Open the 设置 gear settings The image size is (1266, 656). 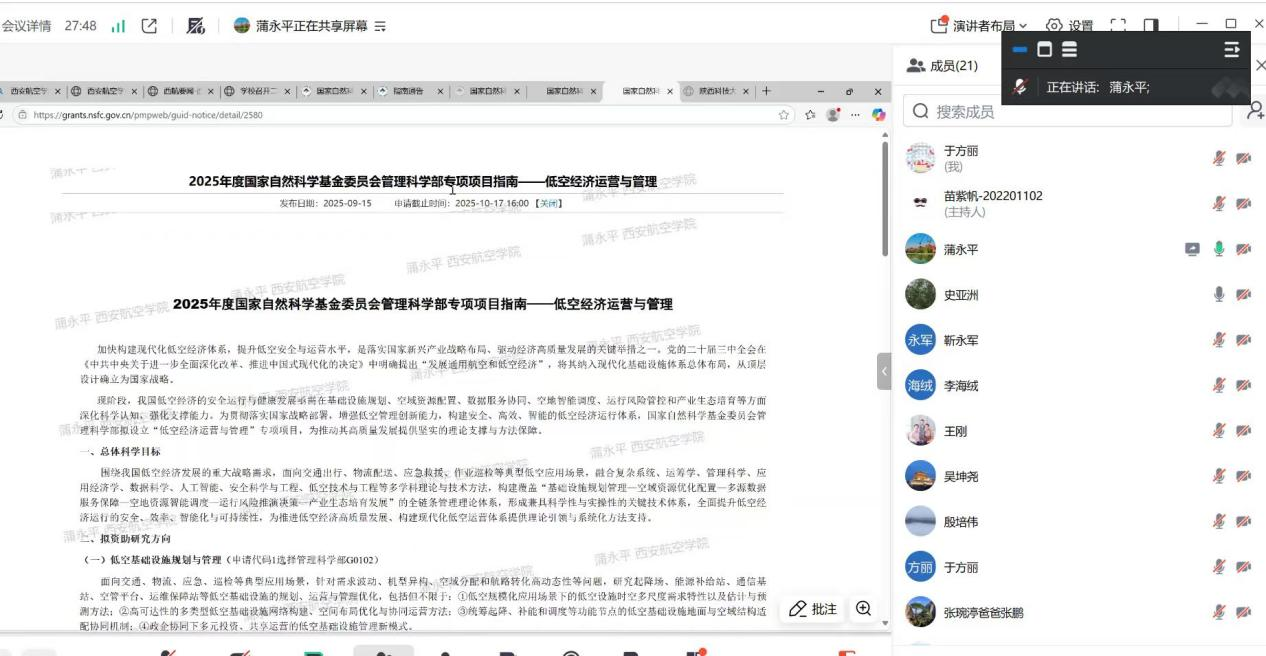[x=1069, y=26]
